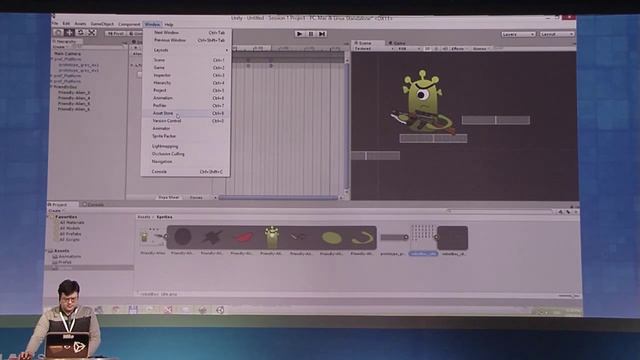Viewport: 640px width, 360px height.
Task: Click the Assets breadcrumb in Project panel
Action: pyautogui.click(x=144, y=217)
